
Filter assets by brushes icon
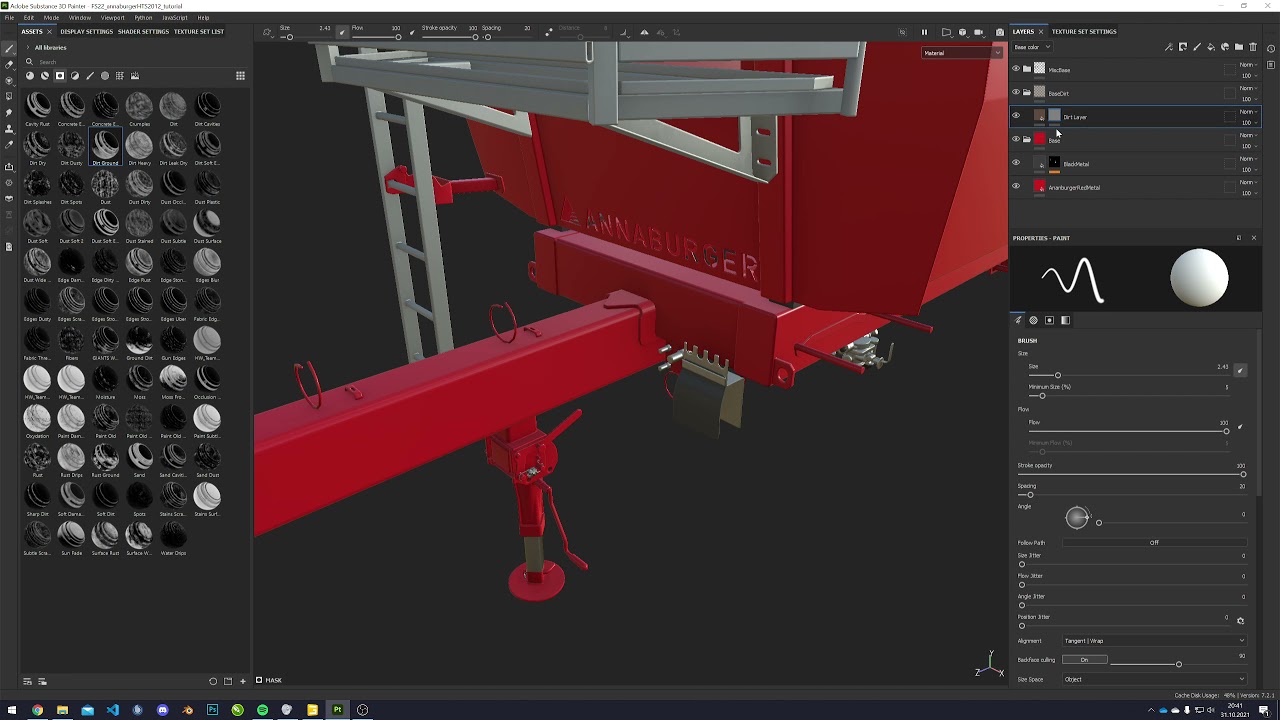click(x=90, y=76)
